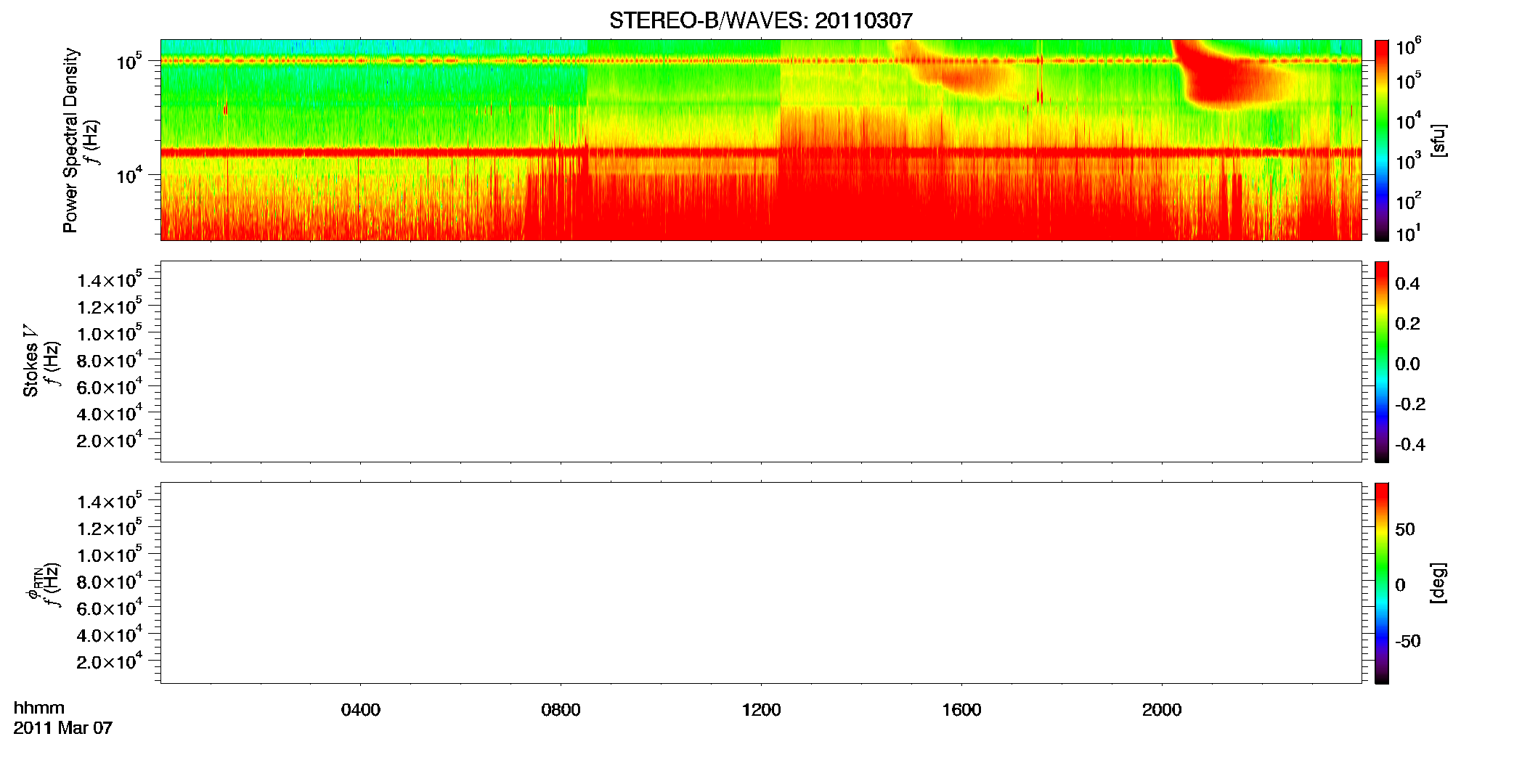Select the 1600 time tick label
This screenshot has height=784, width=1522.
tap(961, 710)
